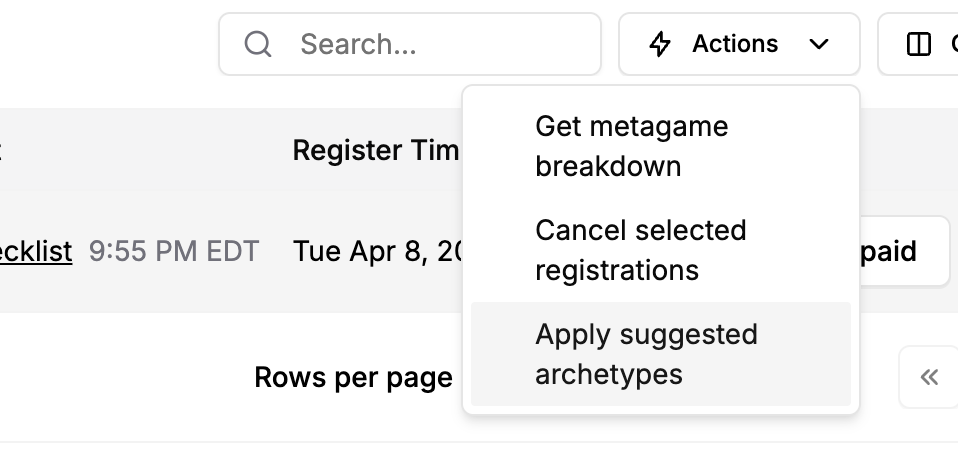Open the partially visible columns button

click(x=918, y=45)
